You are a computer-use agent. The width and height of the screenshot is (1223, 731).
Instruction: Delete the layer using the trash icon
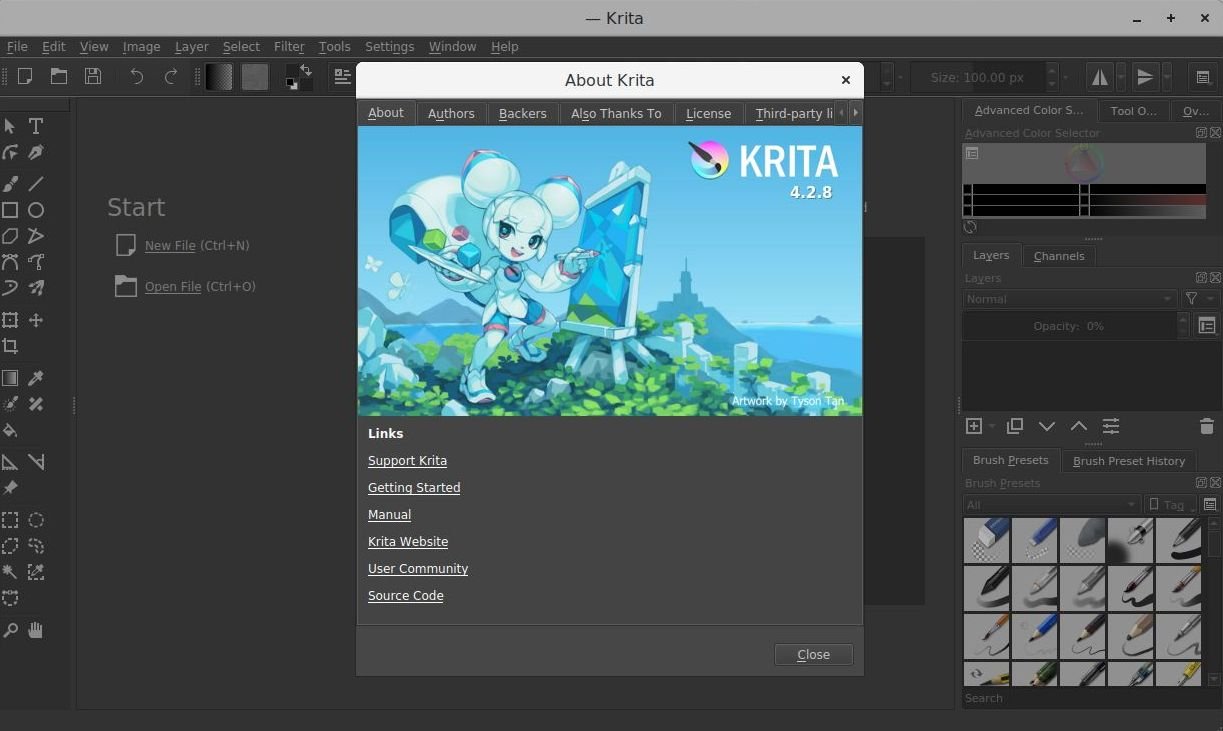1206,426
